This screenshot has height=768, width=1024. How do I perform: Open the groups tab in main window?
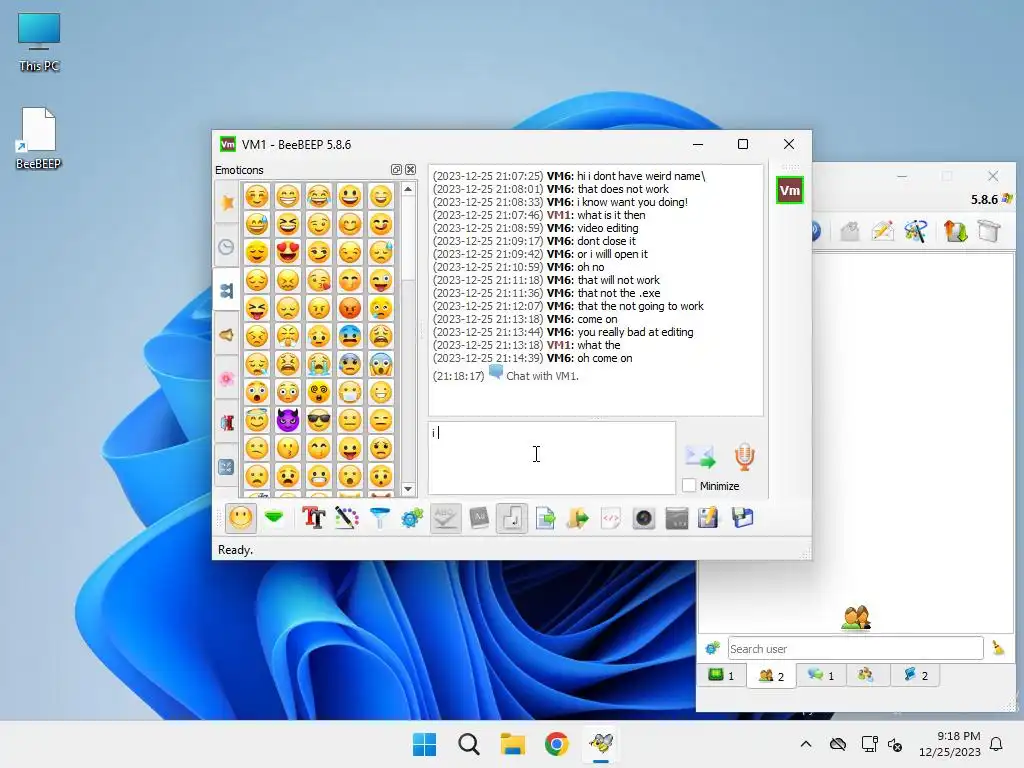click(x=866, y=675)
